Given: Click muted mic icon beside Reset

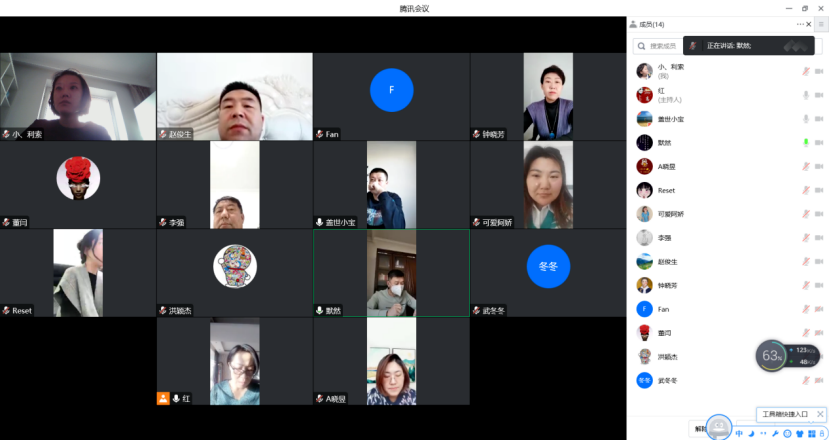Looking at the screenshot, I should (805, 190).
